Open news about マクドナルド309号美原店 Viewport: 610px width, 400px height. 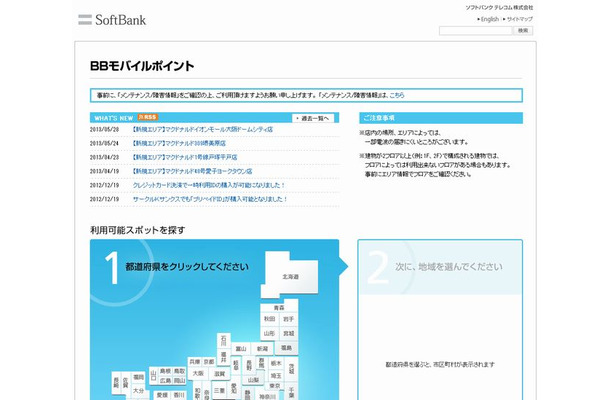pyautogui.click(x=179, y=143)
